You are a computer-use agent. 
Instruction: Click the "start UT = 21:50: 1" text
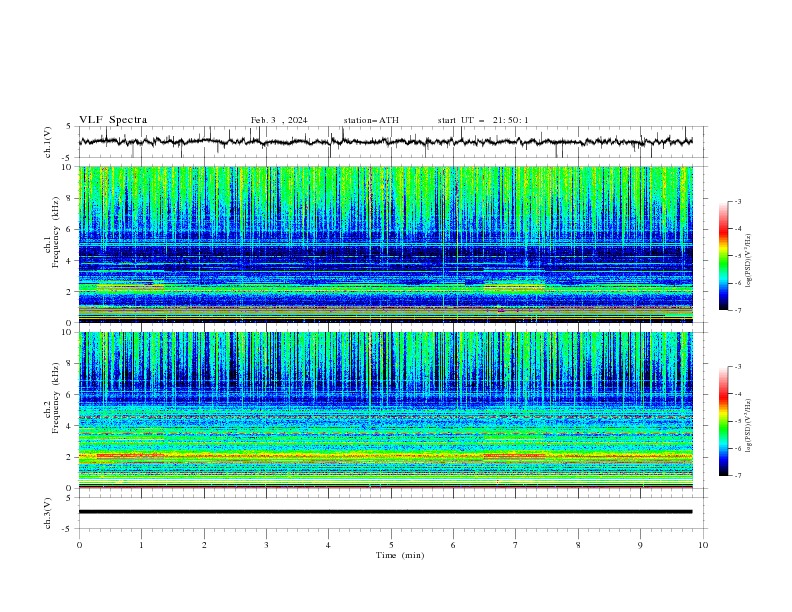[483, 120]
